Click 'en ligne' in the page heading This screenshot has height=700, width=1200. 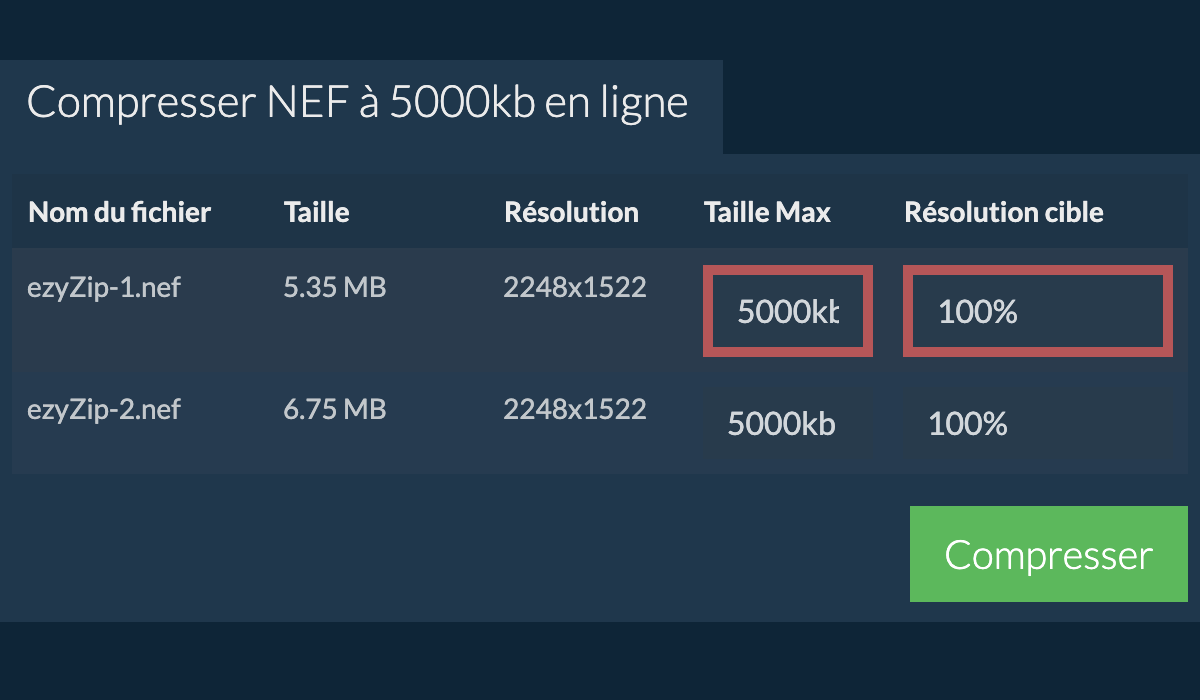coord(617,103)
